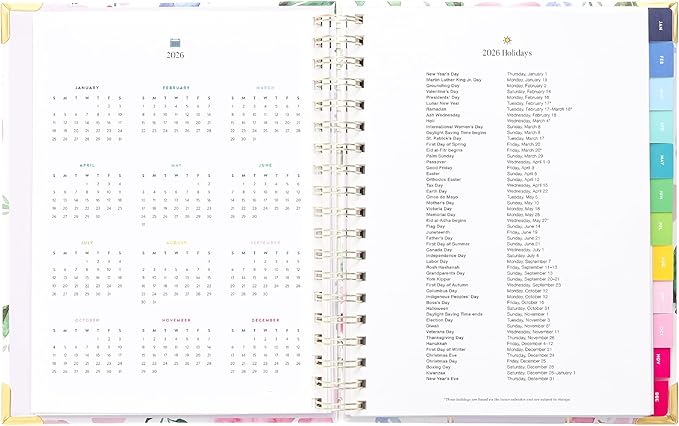Click the Independence Day entry

tap(446, 256)
